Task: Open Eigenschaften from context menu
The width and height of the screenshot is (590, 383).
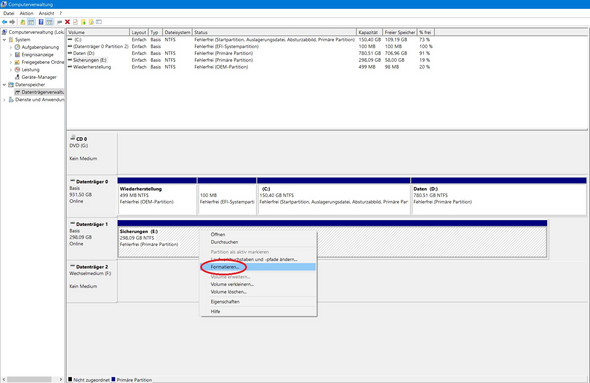Action: [x=258, y=301]
